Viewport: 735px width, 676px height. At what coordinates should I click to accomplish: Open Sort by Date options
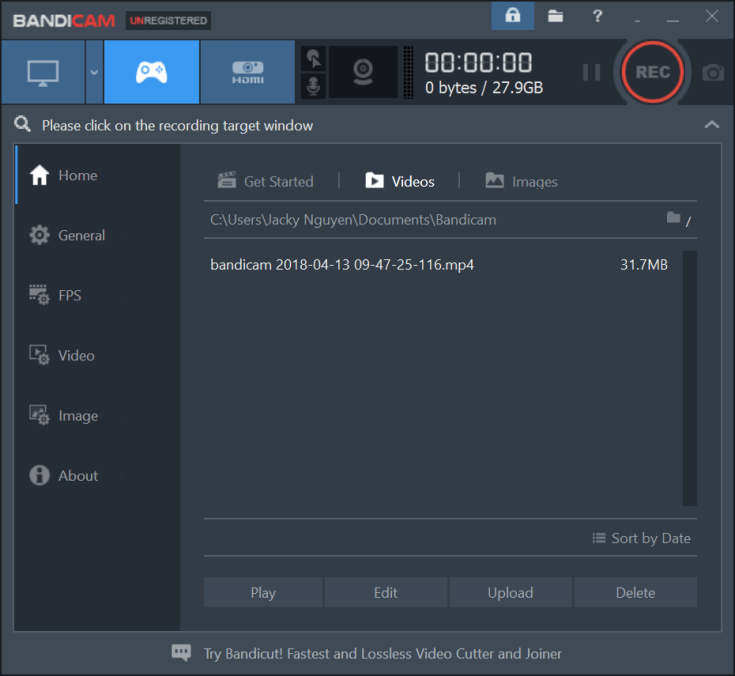(x=641, y=538)
